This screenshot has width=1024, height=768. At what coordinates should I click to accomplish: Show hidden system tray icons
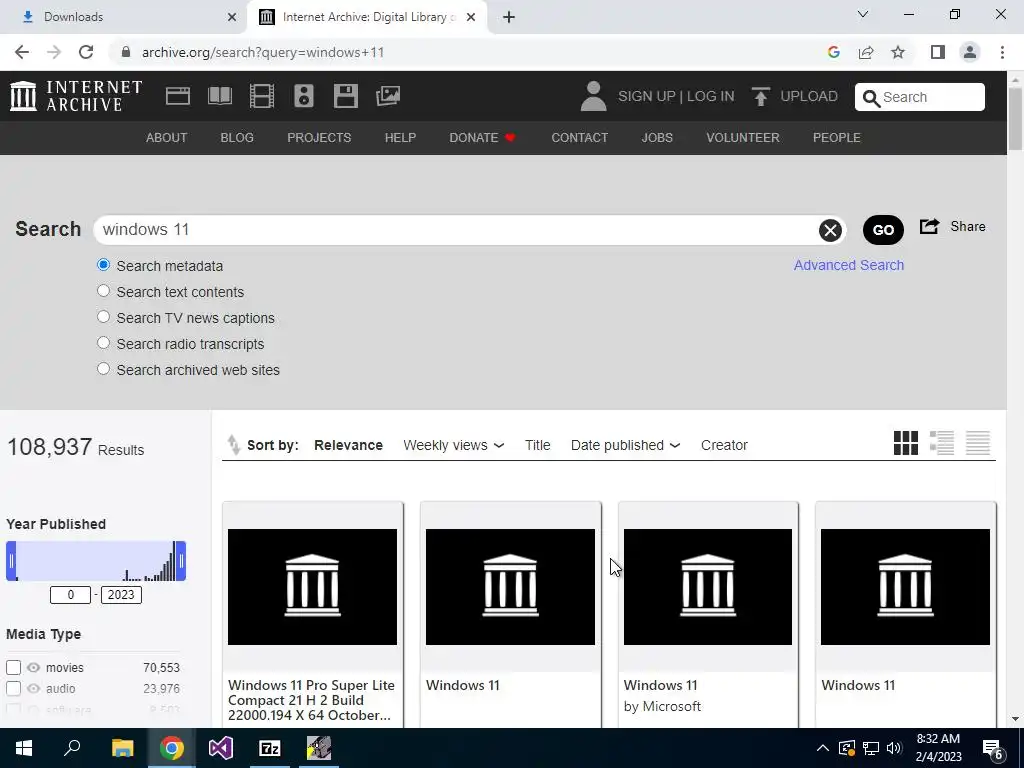pyautogui.click(x=823, y=748)
